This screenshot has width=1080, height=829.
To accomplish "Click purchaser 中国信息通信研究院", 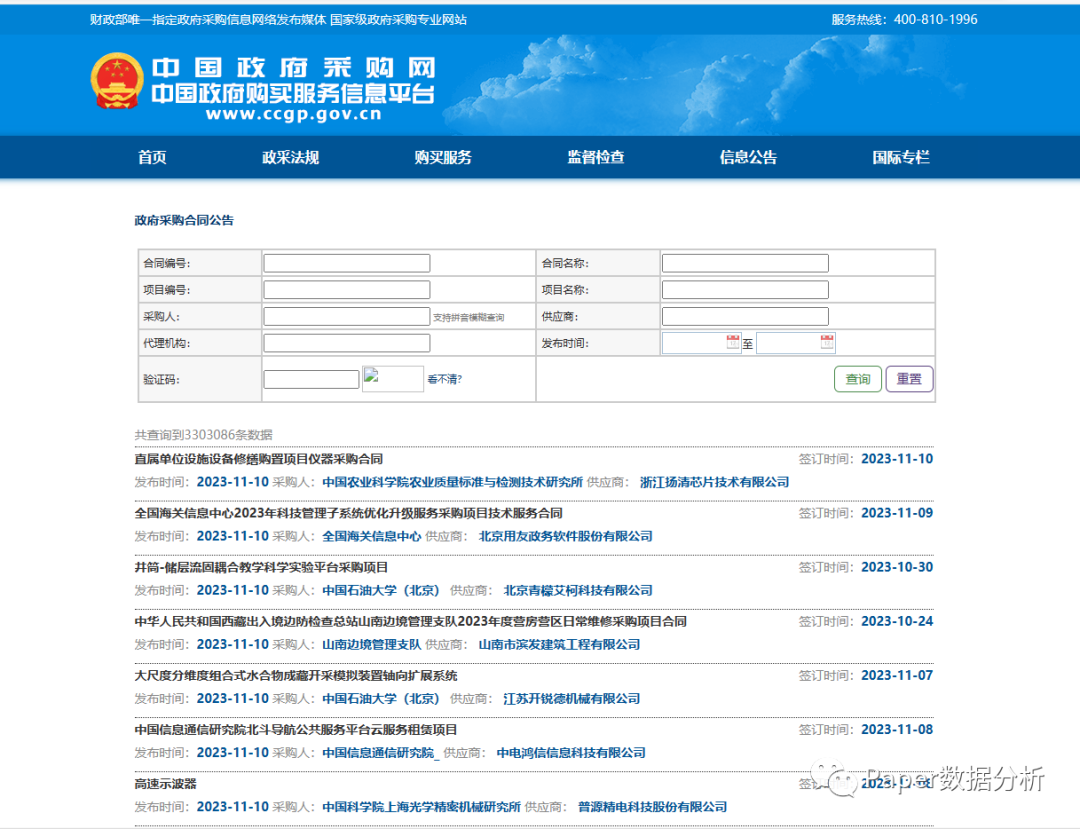I will click(x=378, y=753).
